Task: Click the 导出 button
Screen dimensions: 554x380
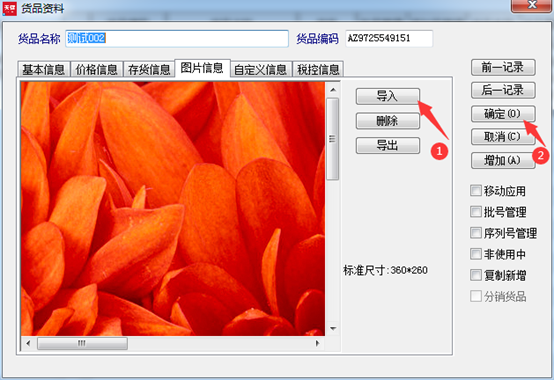Action: 388,146
